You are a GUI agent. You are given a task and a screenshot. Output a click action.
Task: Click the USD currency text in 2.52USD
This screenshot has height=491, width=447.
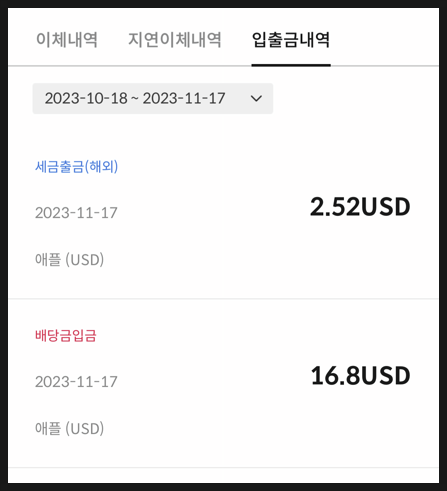pyautogui.click(x=385, y=207)
